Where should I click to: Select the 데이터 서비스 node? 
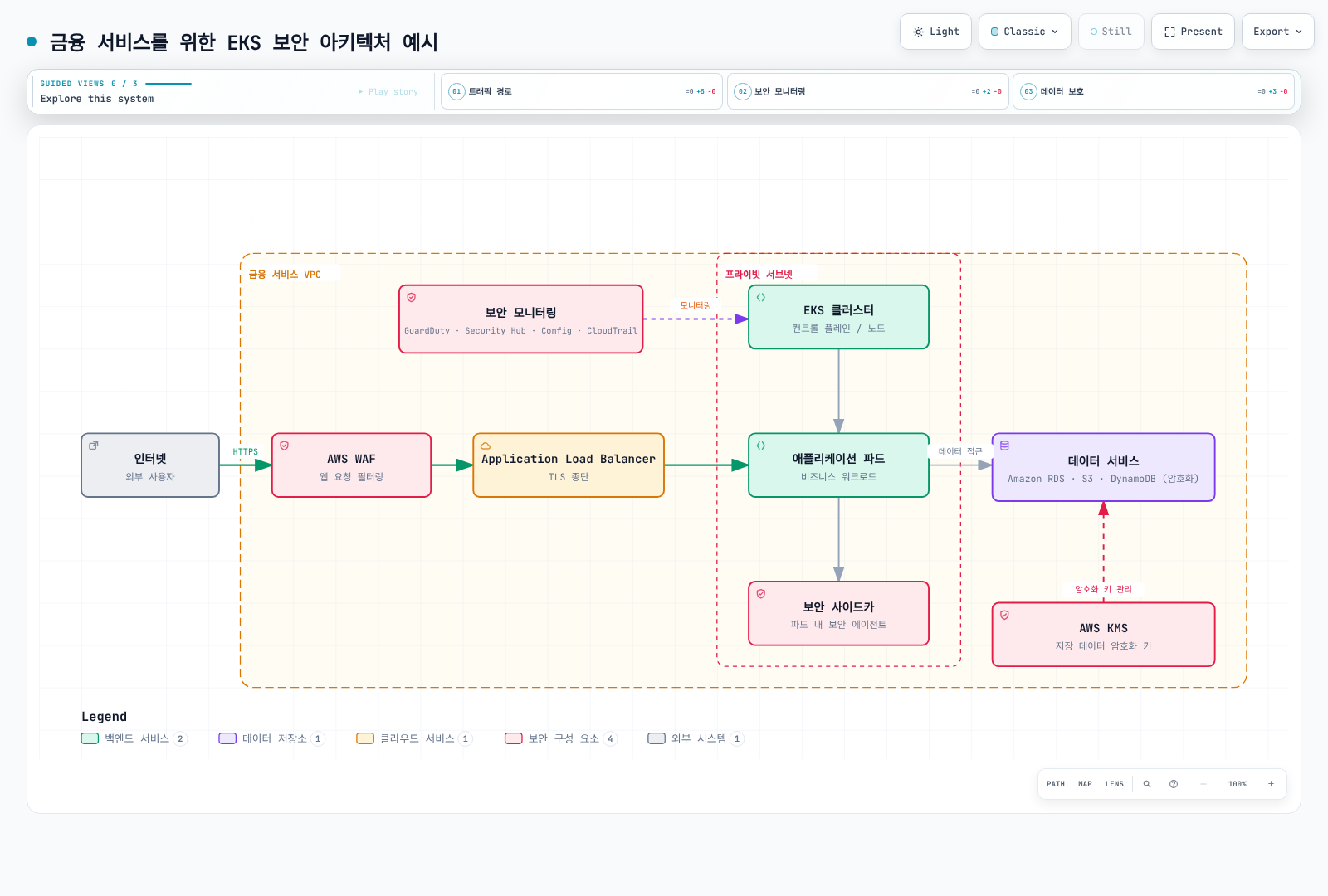1104,467
